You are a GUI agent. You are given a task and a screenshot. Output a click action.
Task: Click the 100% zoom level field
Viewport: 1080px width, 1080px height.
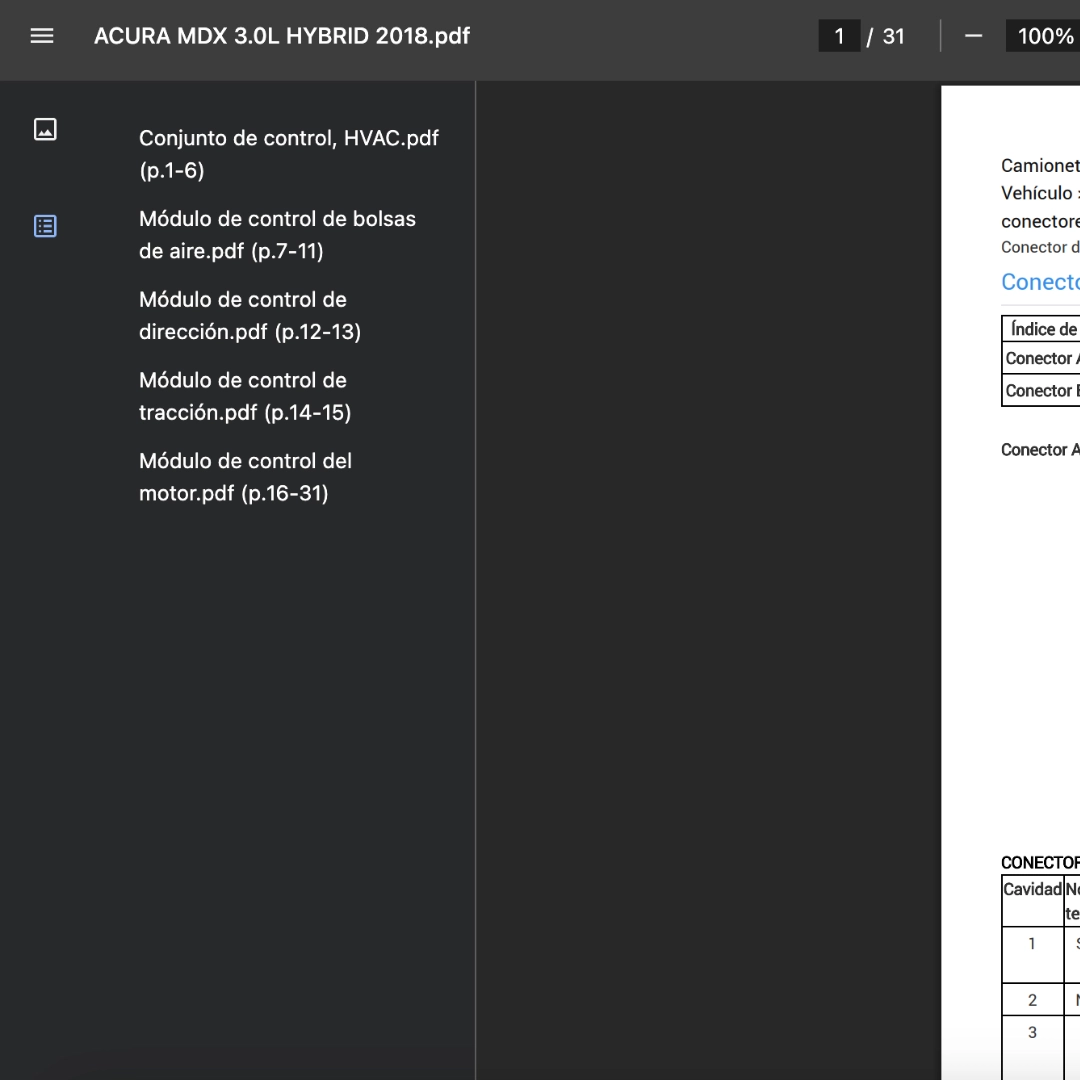tap(1043, 36)
